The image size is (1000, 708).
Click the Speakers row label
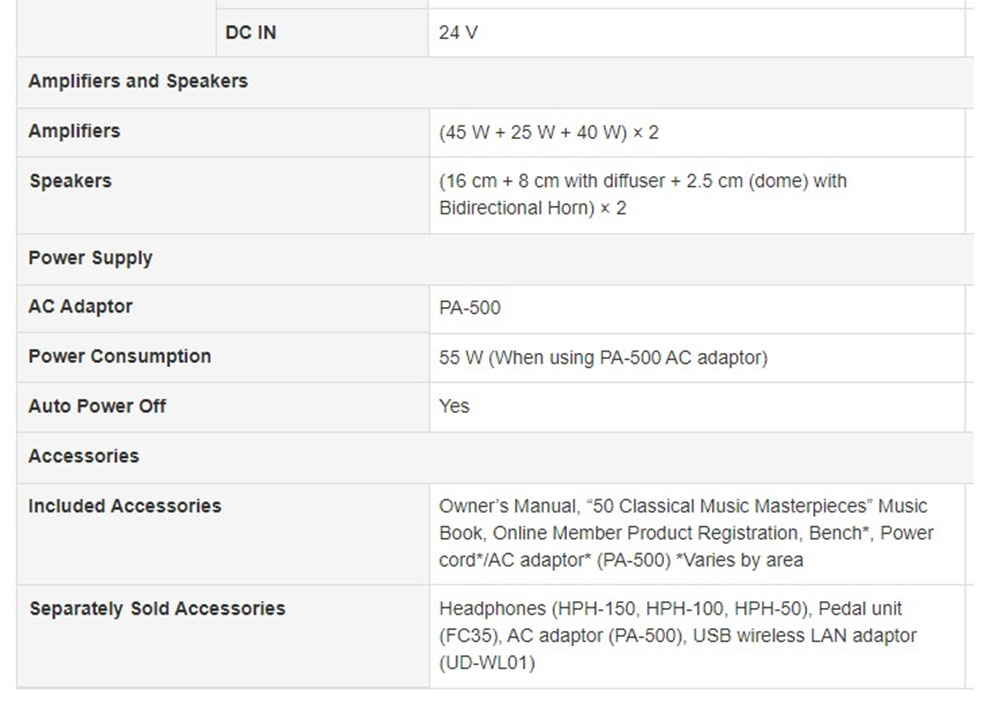(70, 181)
